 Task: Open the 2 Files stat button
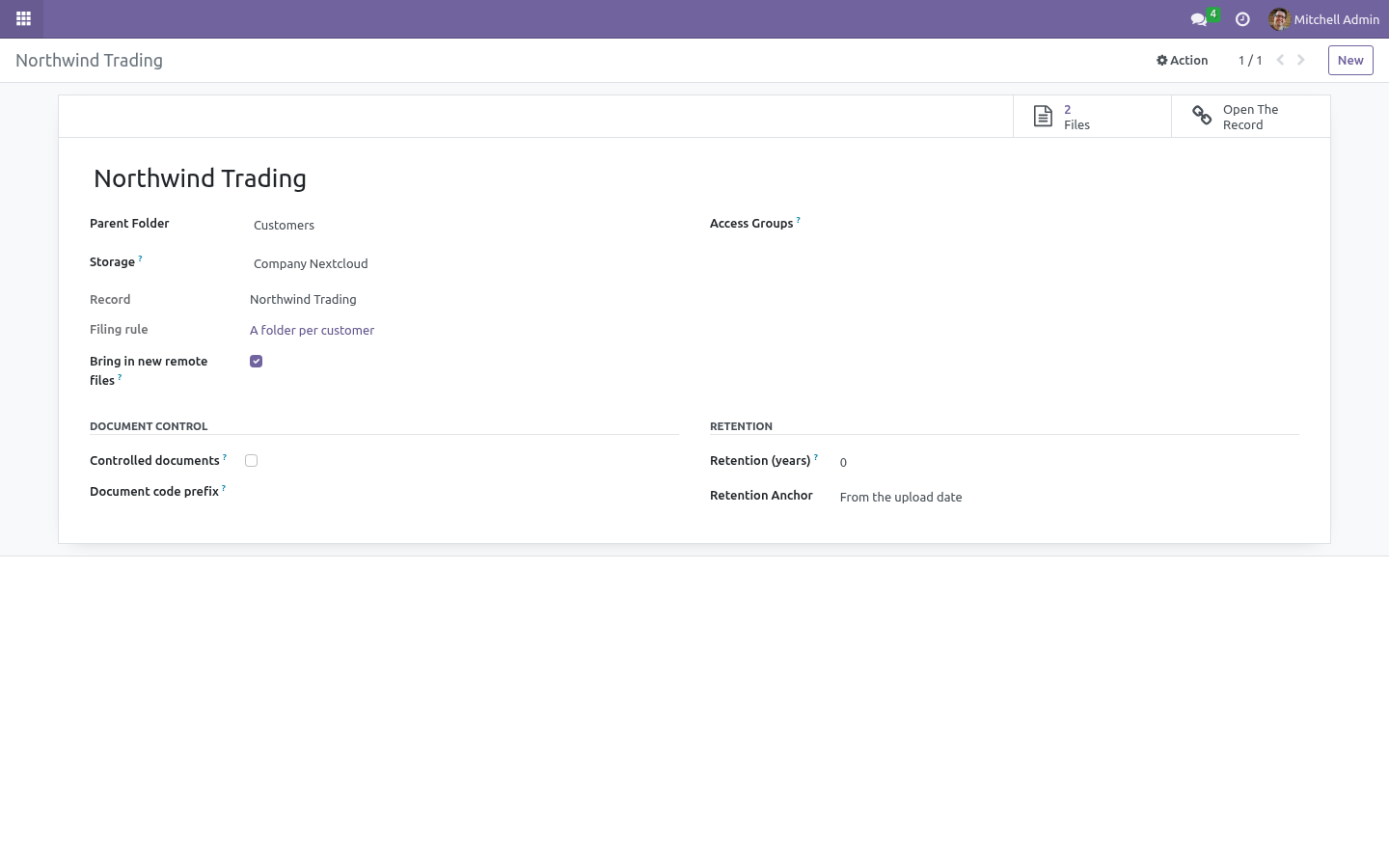pyautogui.click(x=1092, y=117)
